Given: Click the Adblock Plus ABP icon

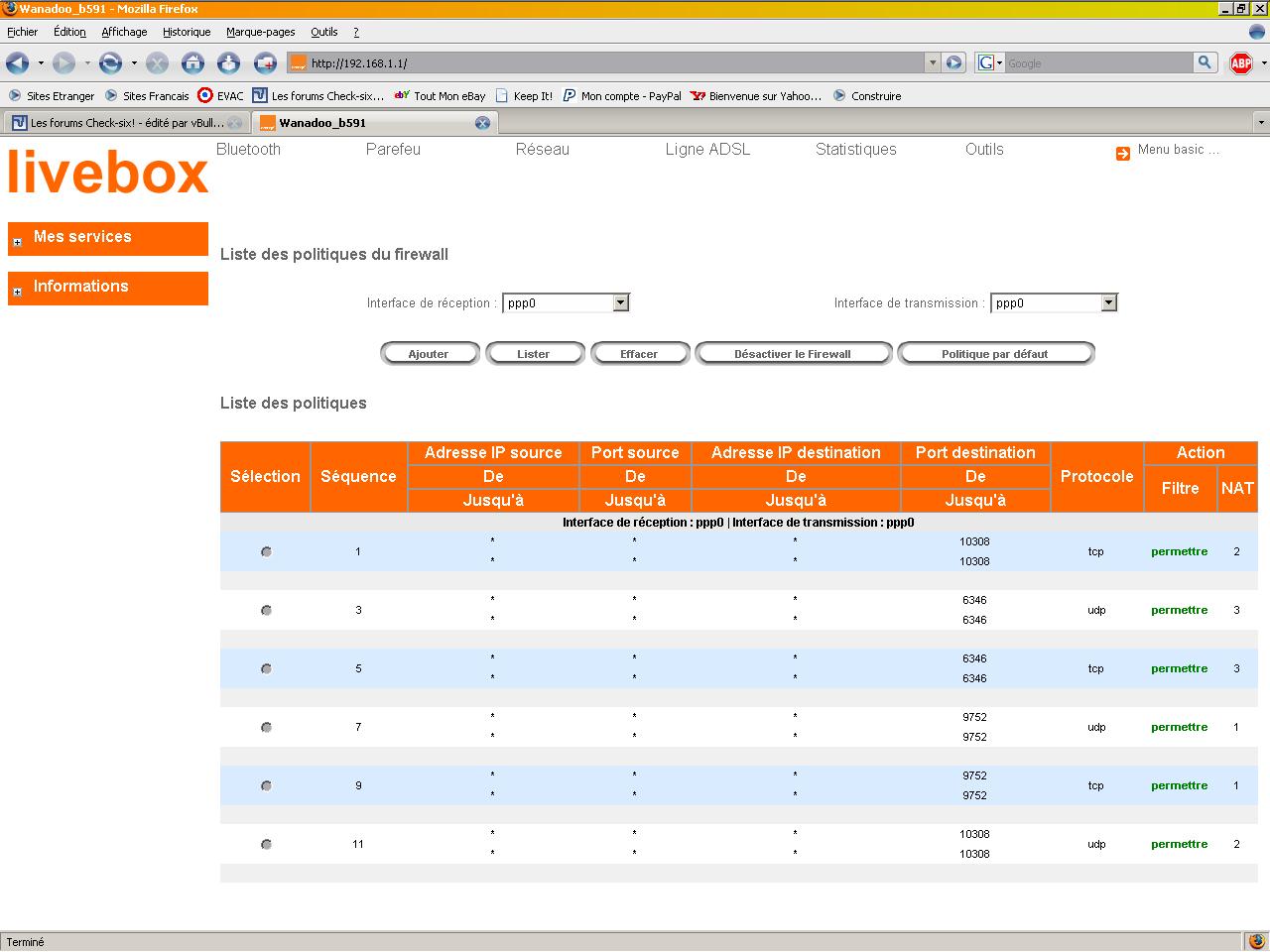Looking at the screenshot, I should (1240, 63).
